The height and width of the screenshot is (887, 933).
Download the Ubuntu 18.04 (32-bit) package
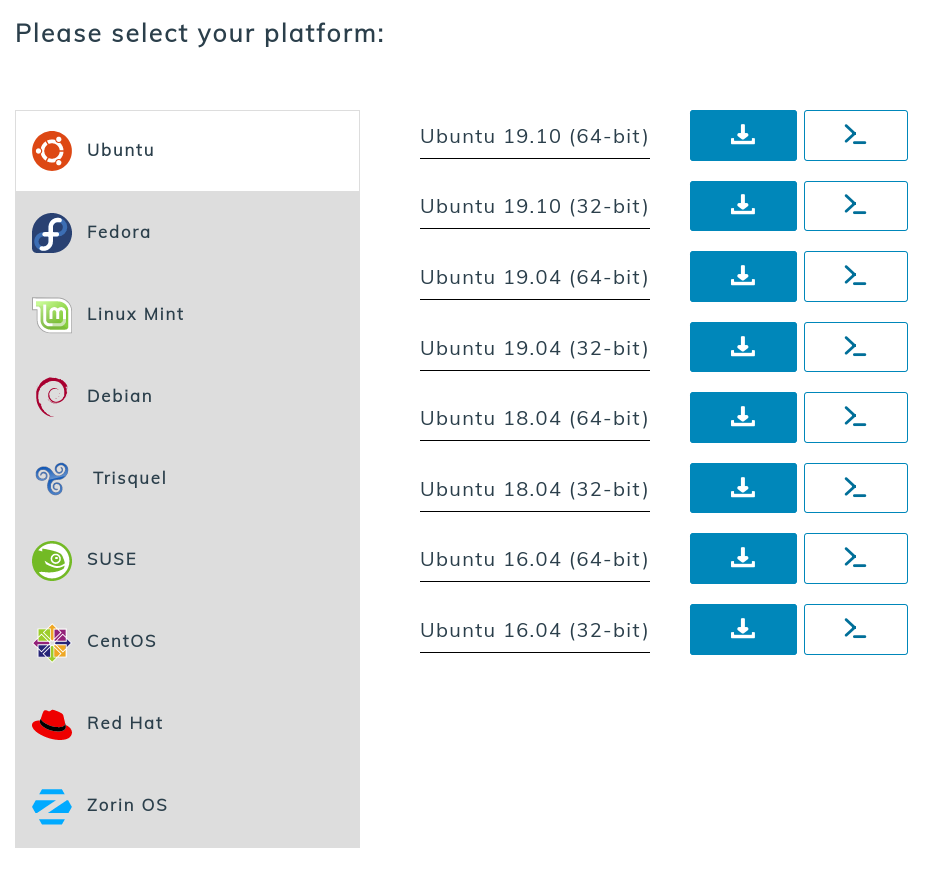743,488
